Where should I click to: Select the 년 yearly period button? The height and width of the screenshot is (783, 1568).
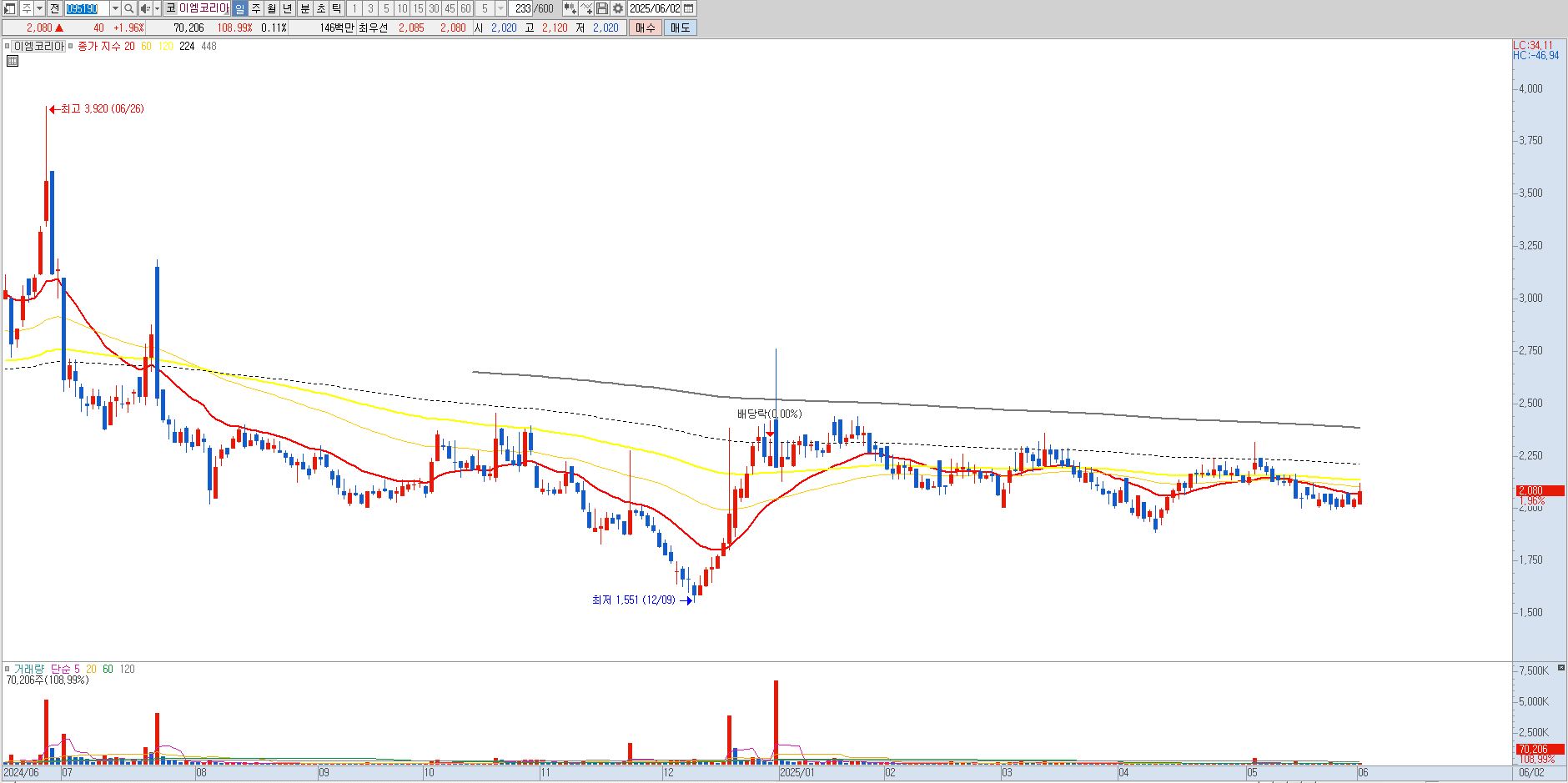[x=287, y=8]
